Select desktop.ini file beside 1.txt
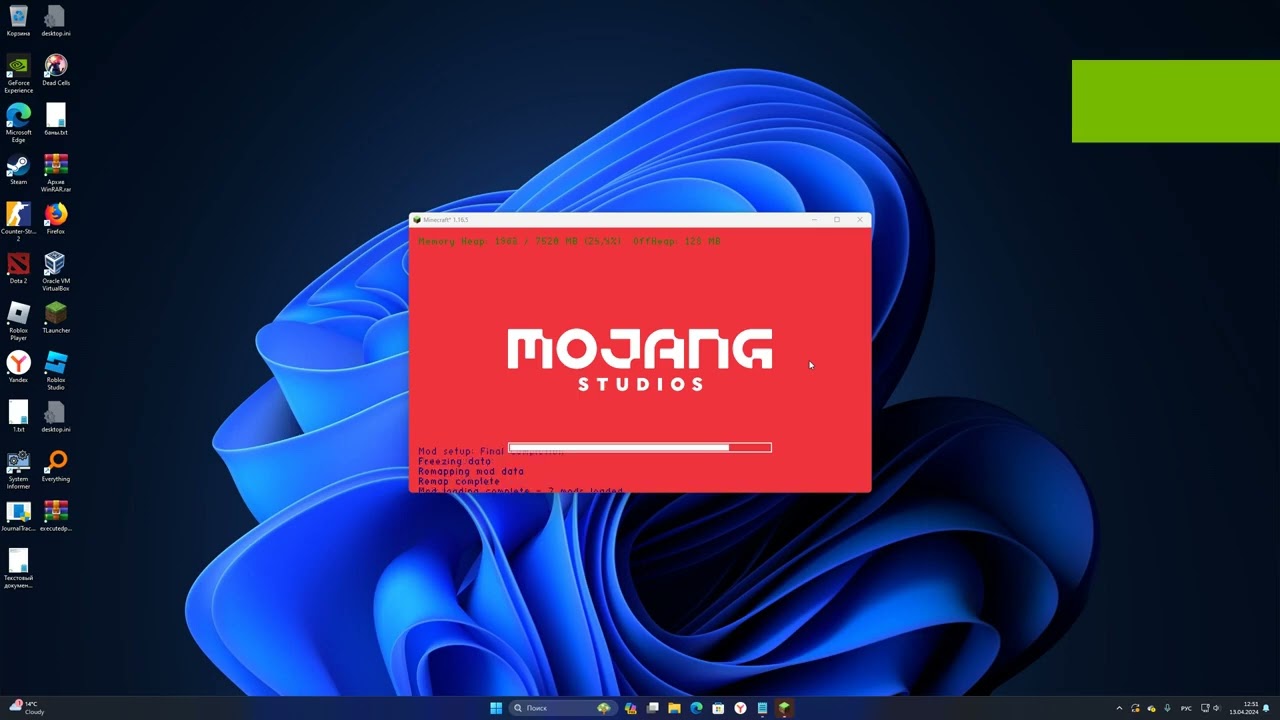The height and width of the screenshot is (720, 1280). pyautogui.click(x=56, y=417)
